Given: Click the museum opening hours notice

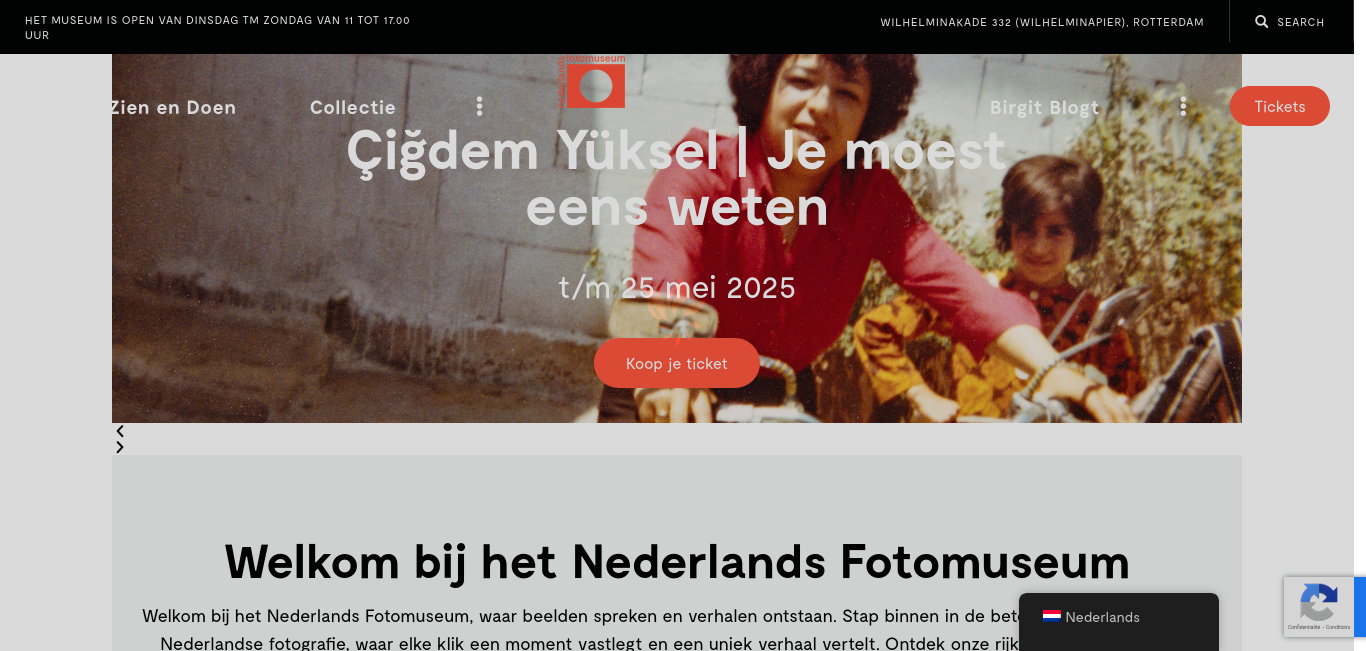Looking at the screenshot, I should pyautogui.click(x=217, y=27).
